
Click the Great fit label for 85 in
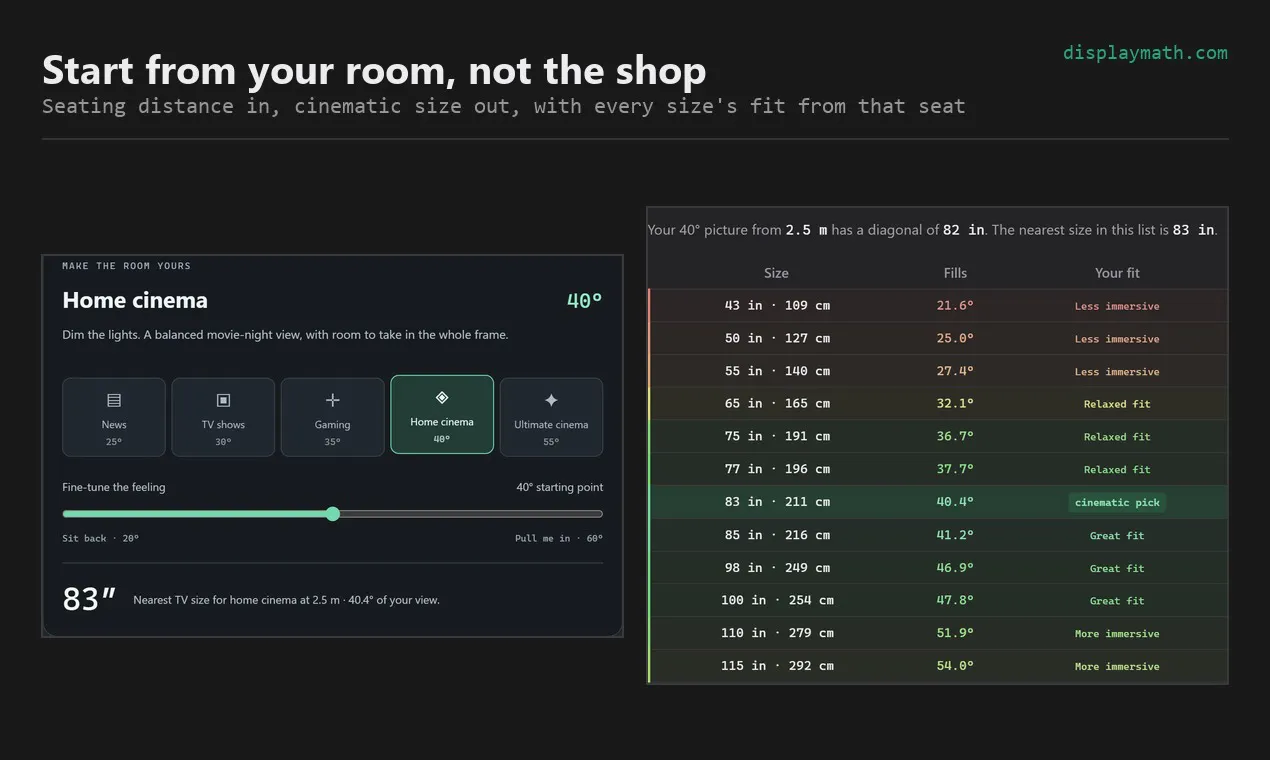click(1117, 535)
